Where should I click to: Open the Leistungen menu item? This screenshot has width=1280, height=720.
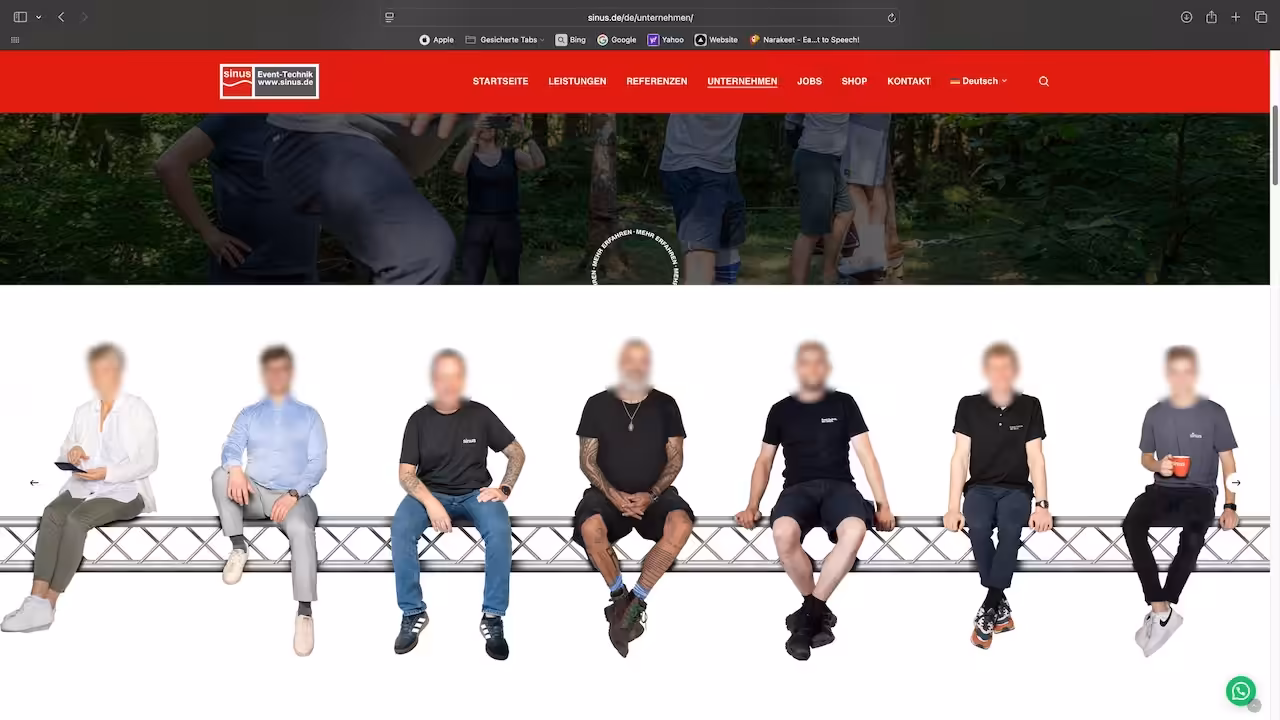tap(577, 81)
